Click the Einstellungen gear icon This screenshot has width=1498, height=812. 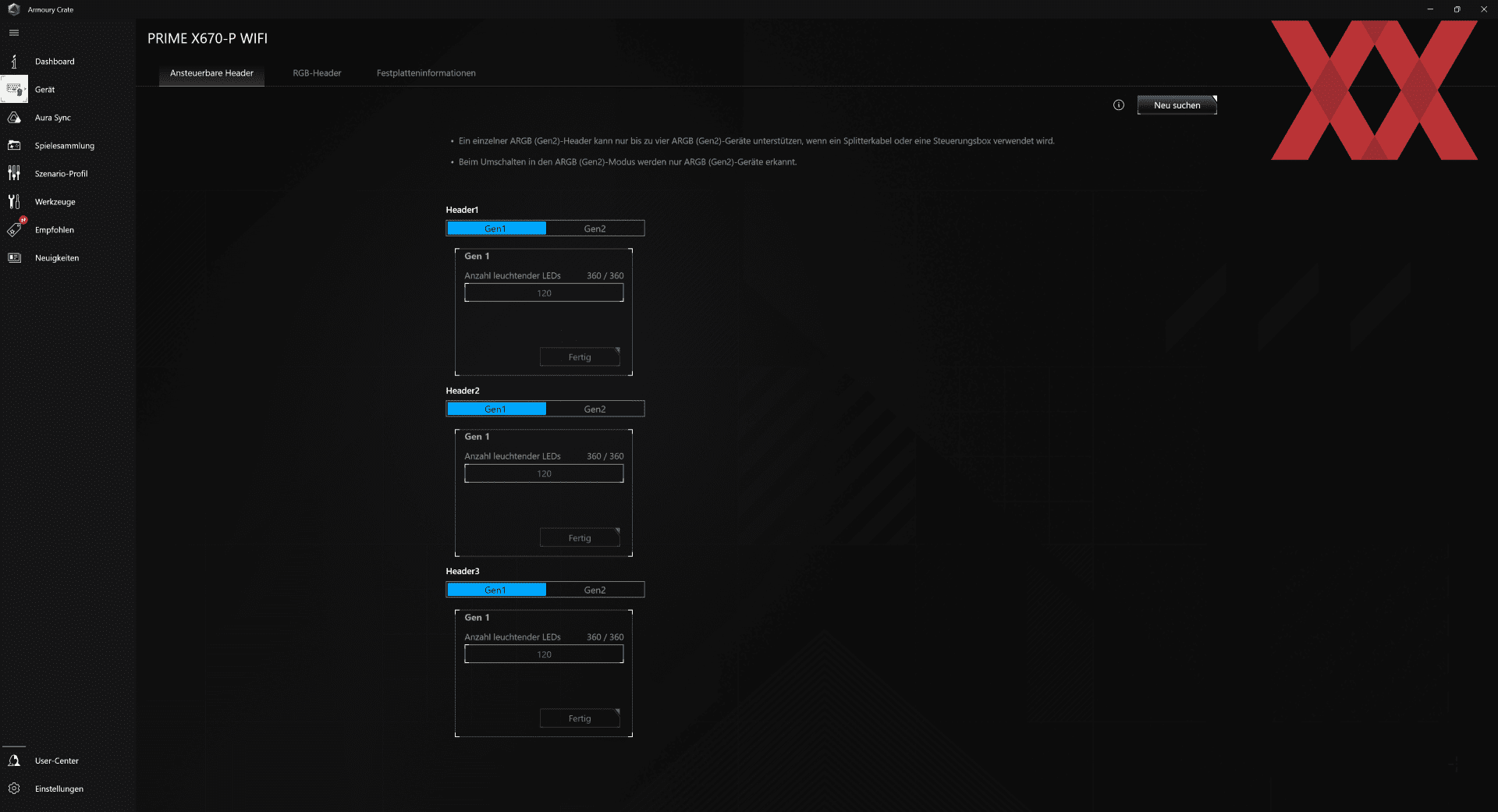pos(14,789)
